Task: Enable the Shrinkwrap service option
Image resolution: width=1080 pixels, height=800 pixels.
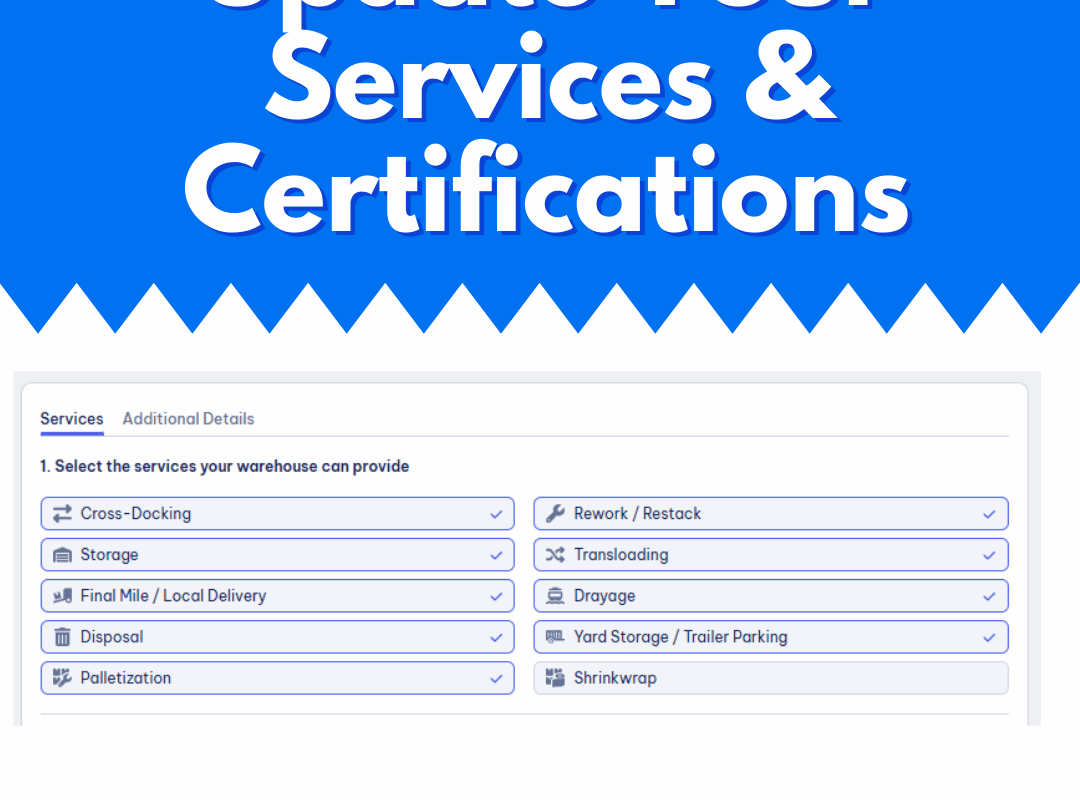Action: coord(770,678)
